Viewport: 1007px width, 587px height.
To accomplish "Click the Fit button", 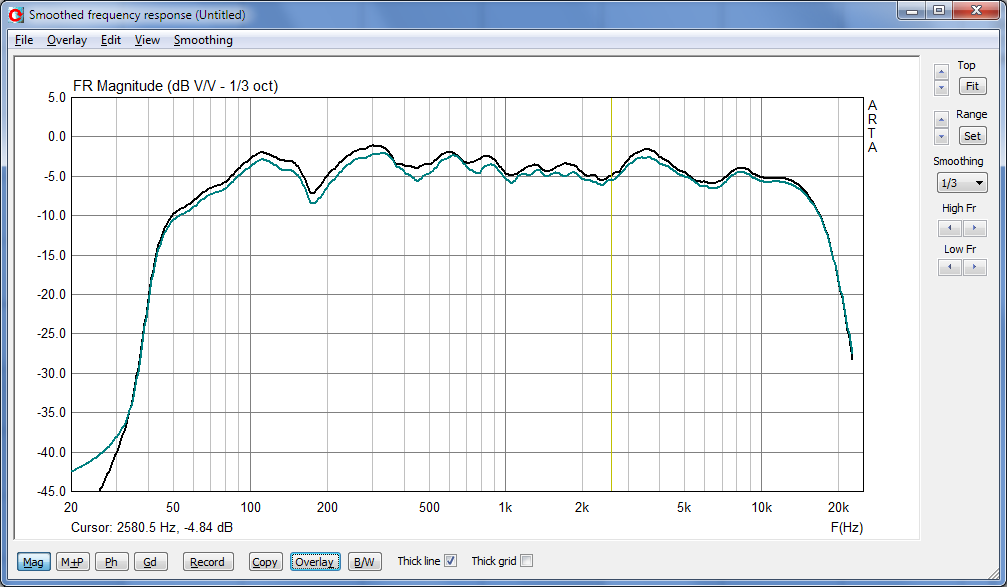I will pyautogui.click(x=972, y=86).
